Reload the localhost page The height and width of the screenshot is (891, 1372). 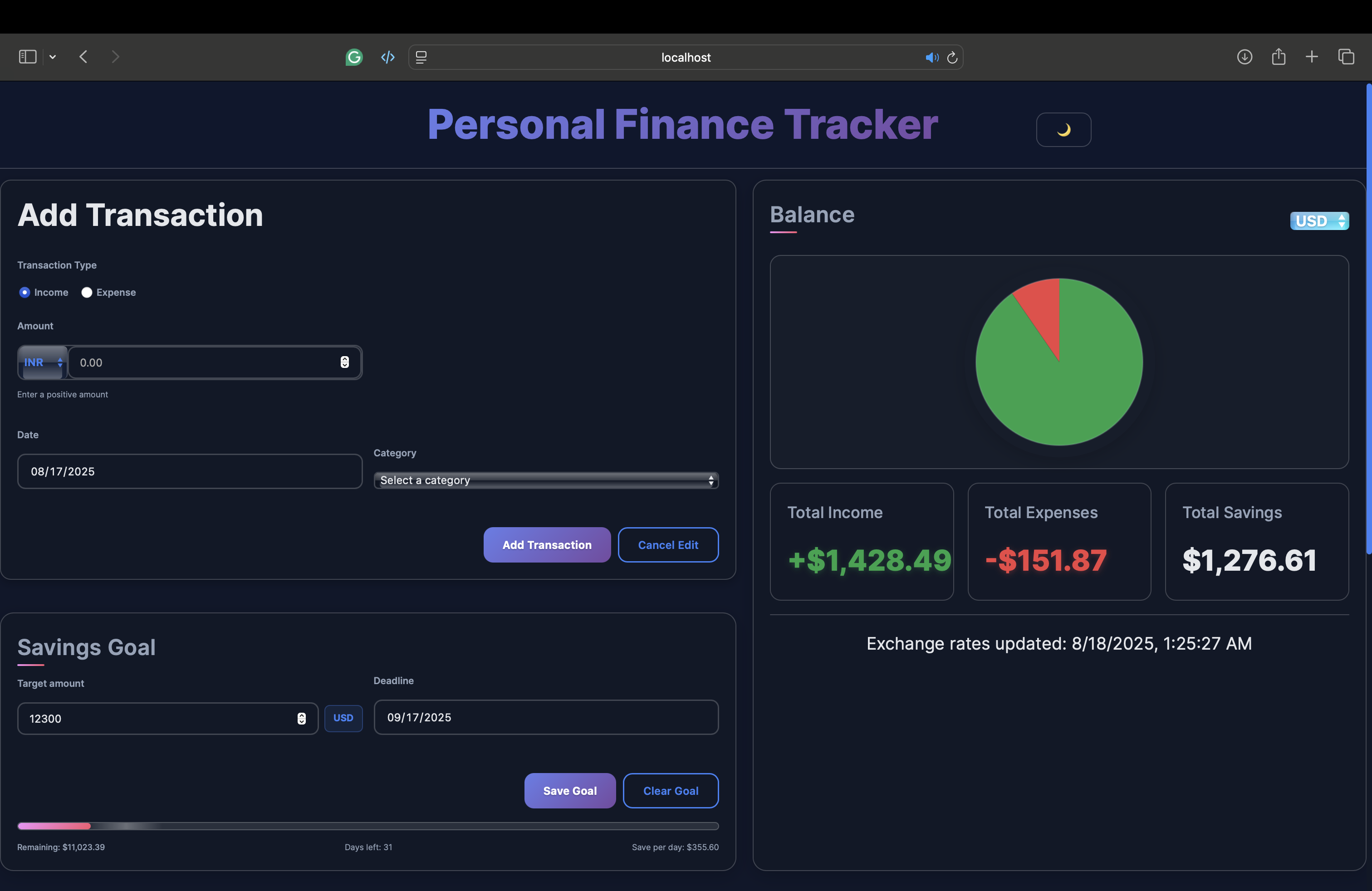[x=952, y=58]
